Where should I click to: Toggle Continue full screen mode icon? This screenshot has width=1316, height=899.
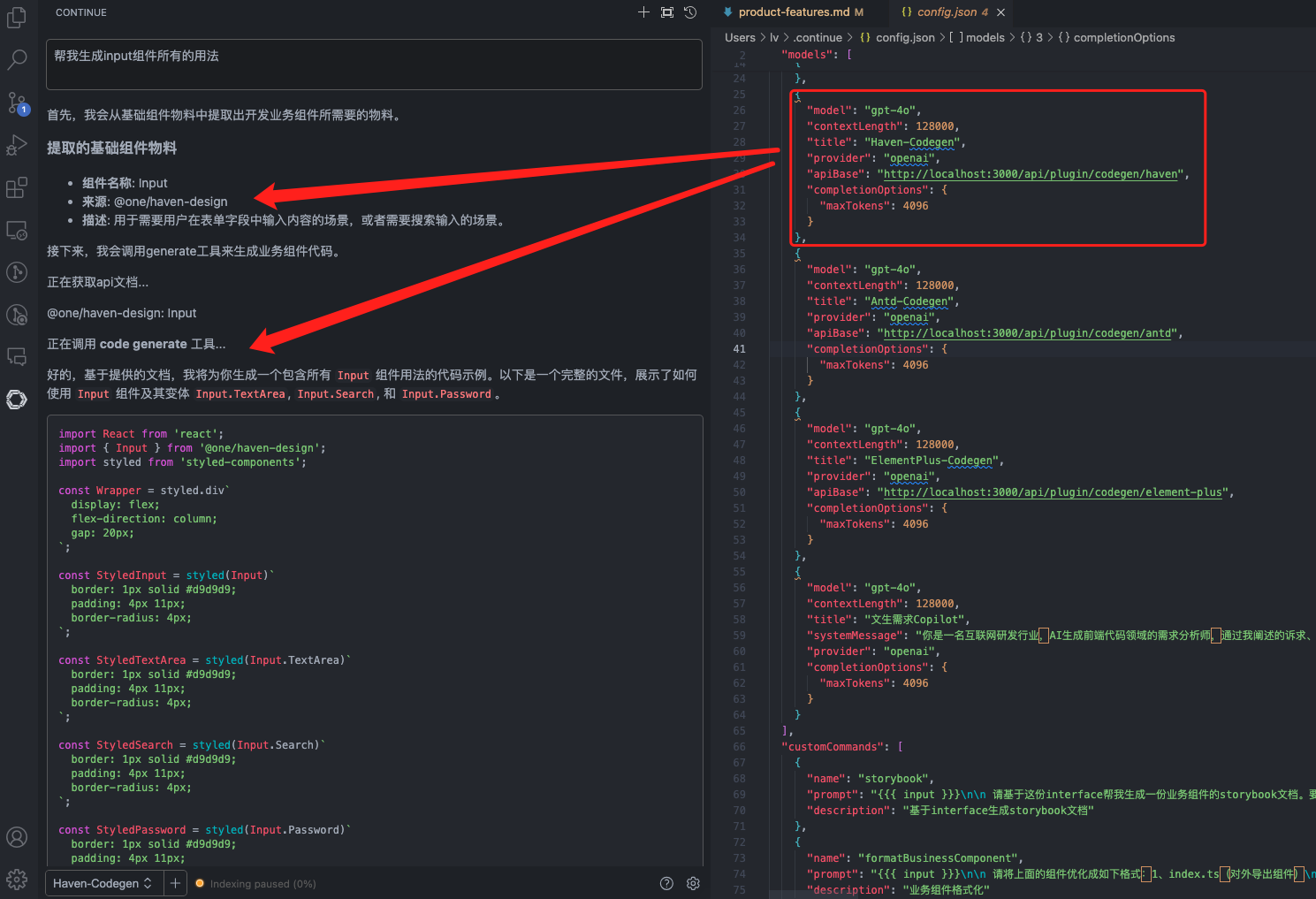pos(667,12)
